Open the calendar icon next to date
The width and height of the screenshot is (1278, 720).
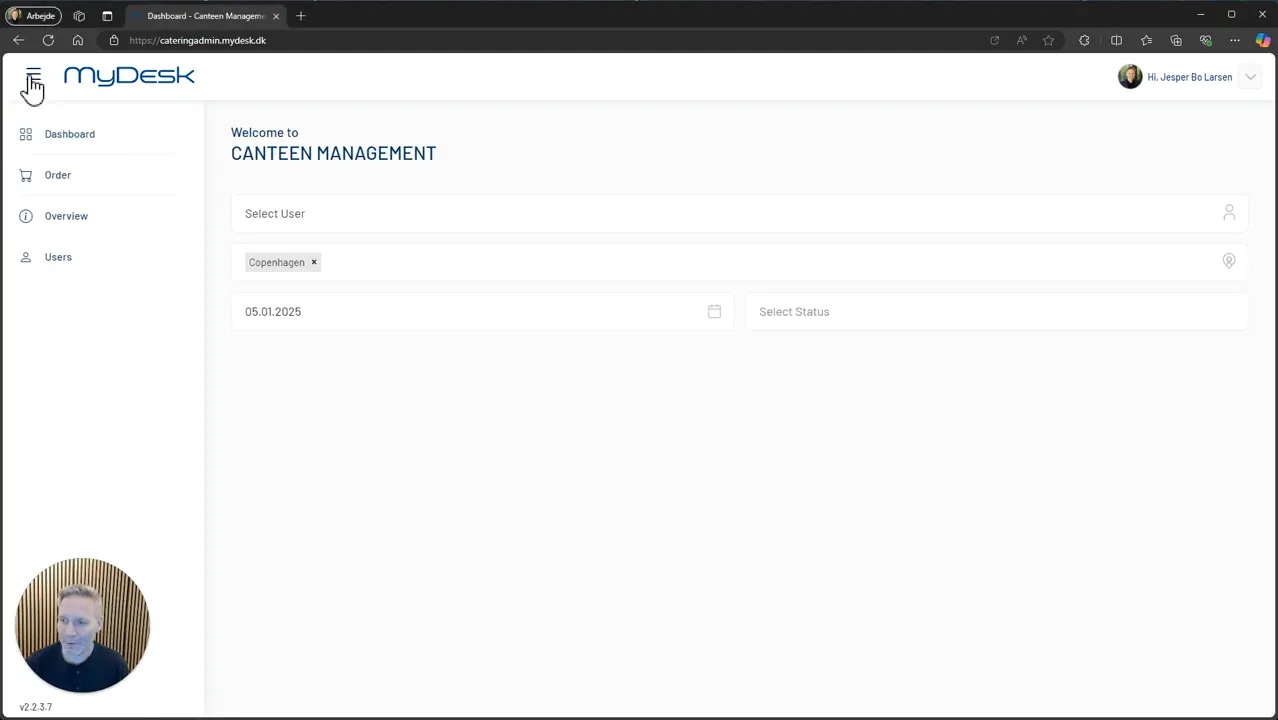tap(714, 311)
